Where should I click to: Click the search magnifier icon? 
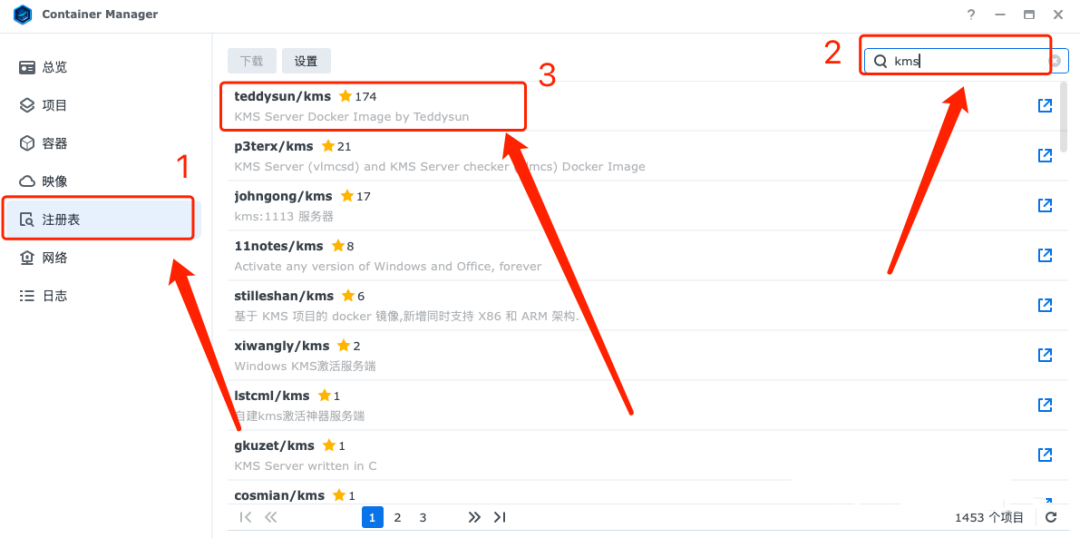coord(880,61)
